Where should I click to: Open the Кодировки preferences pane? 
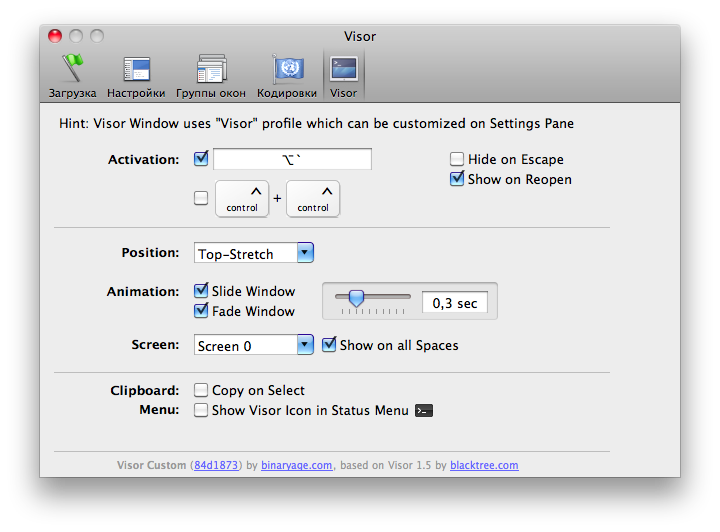[287, 76]
